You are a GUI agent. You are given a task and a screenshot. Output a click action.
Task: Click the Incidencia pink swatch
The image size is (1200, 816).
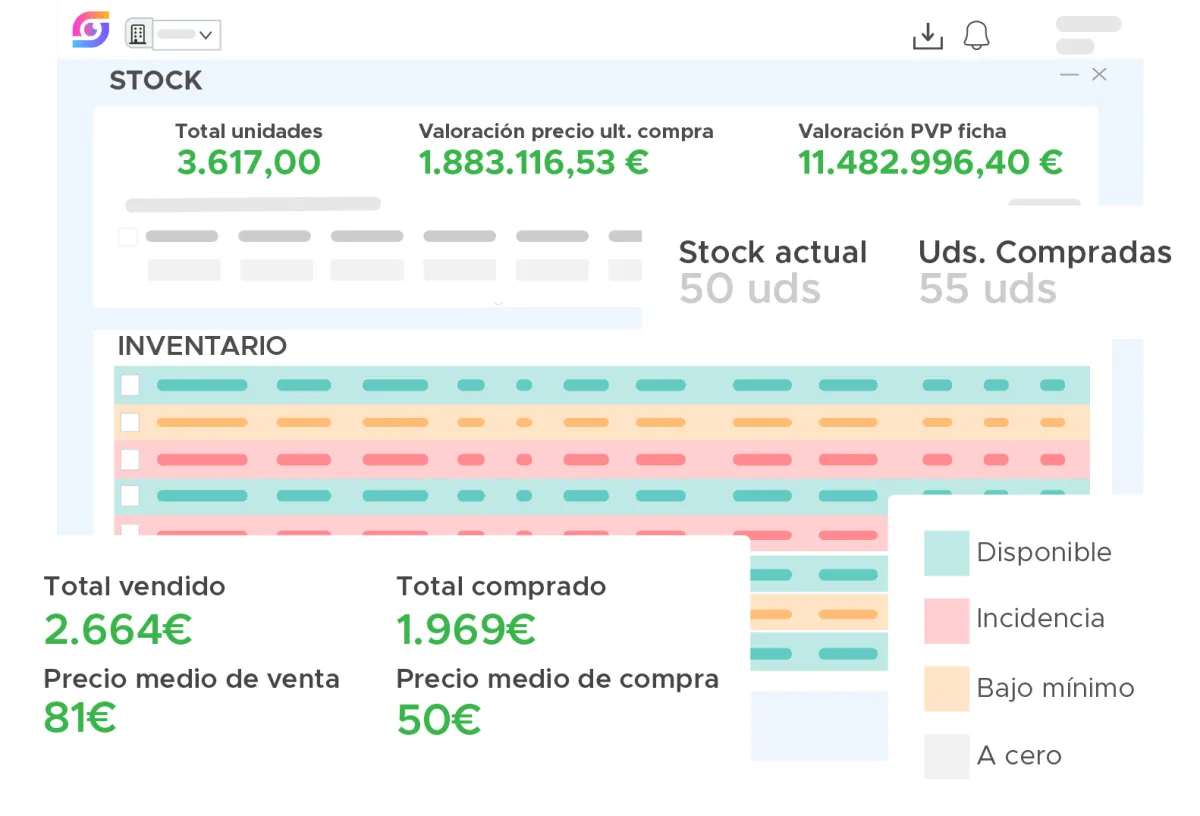click(x=946, y=621)
